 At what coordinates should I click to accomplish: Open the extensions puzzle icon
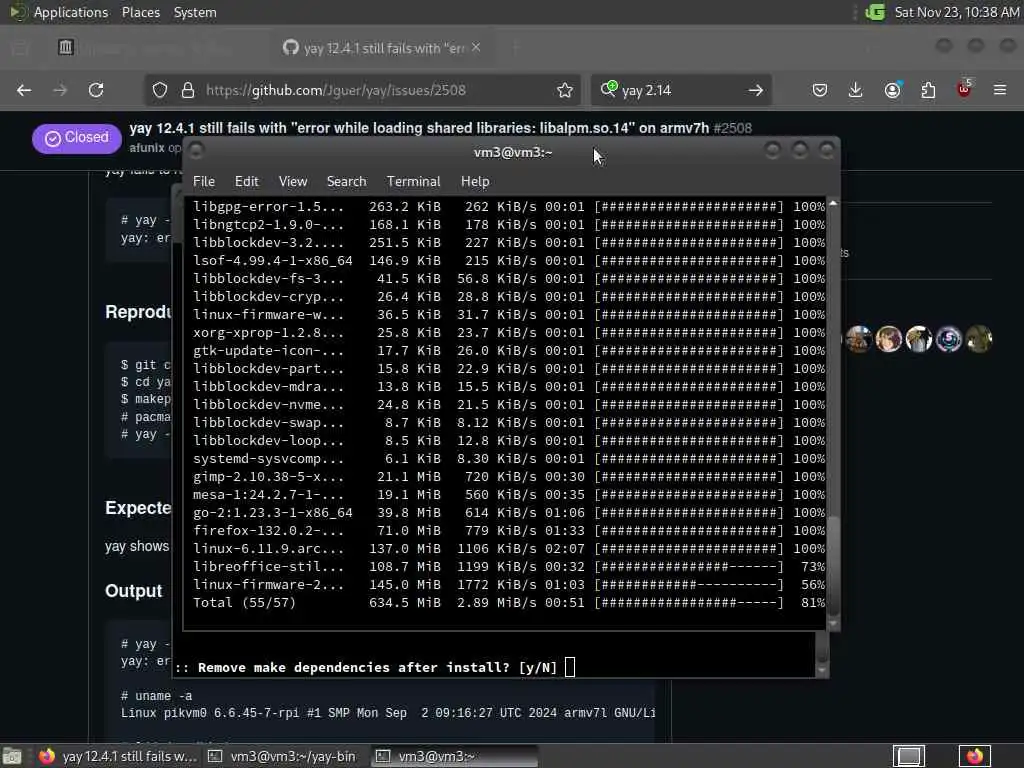[929, 90]
